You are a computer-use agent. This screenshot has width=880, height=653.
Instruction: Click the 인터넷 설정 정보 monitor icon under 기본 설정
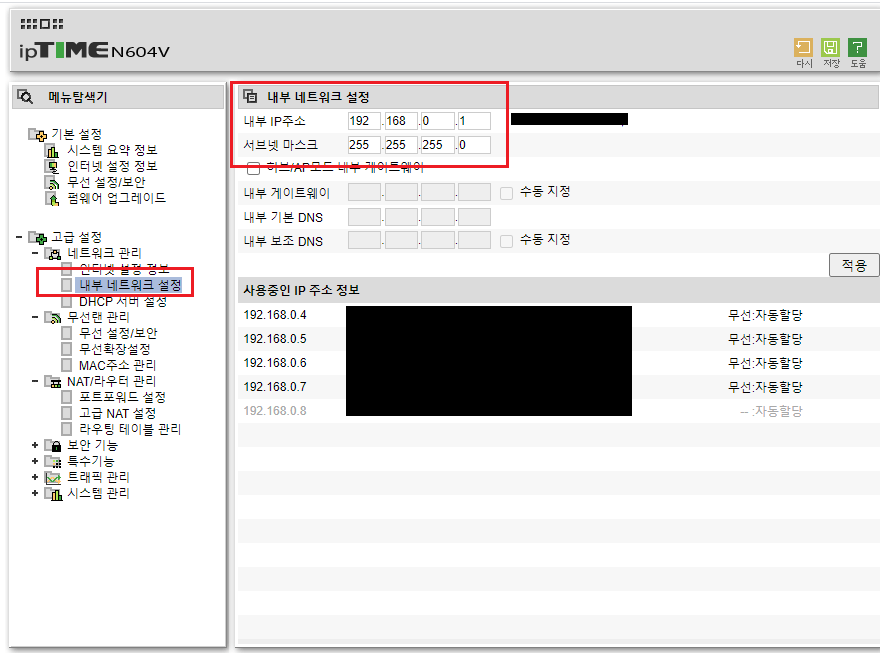point(52,167)
